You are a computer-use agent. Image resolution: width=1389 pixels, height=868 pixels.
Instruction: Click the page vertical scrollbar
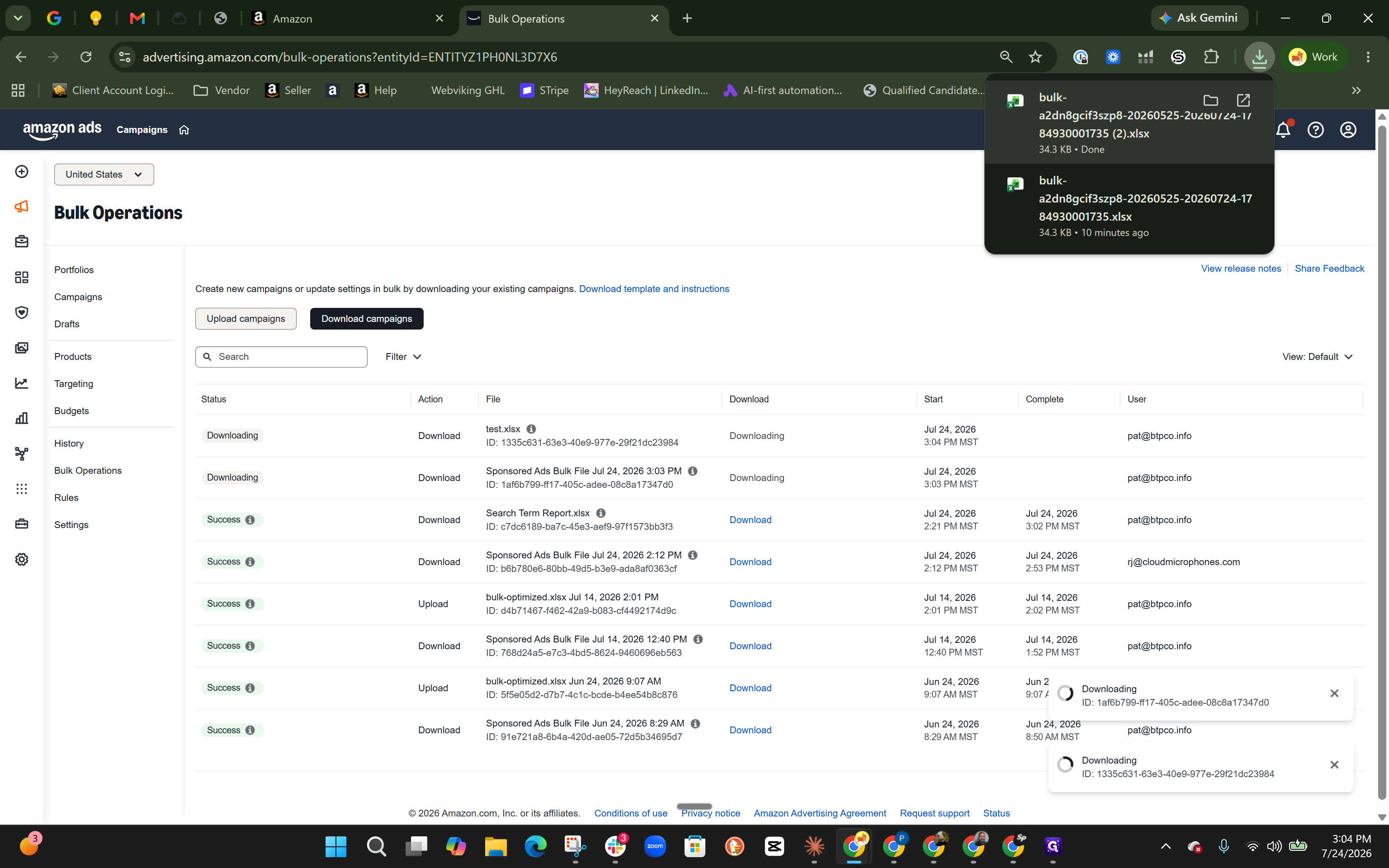click(x=1382, y=462)
